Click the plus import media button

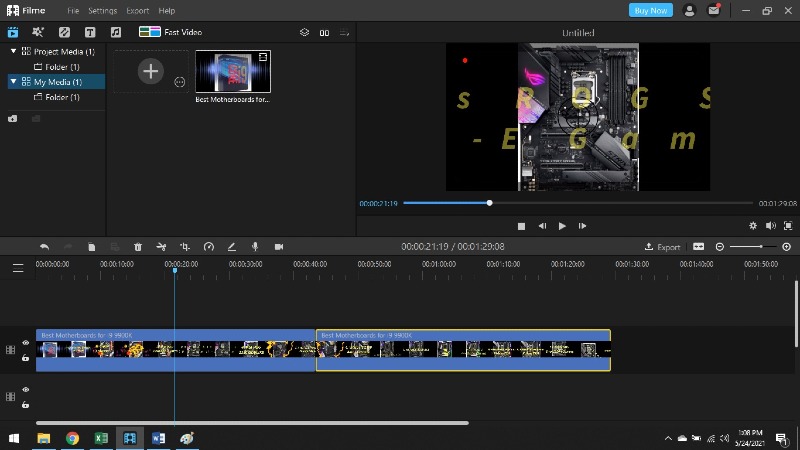(151, 71)
